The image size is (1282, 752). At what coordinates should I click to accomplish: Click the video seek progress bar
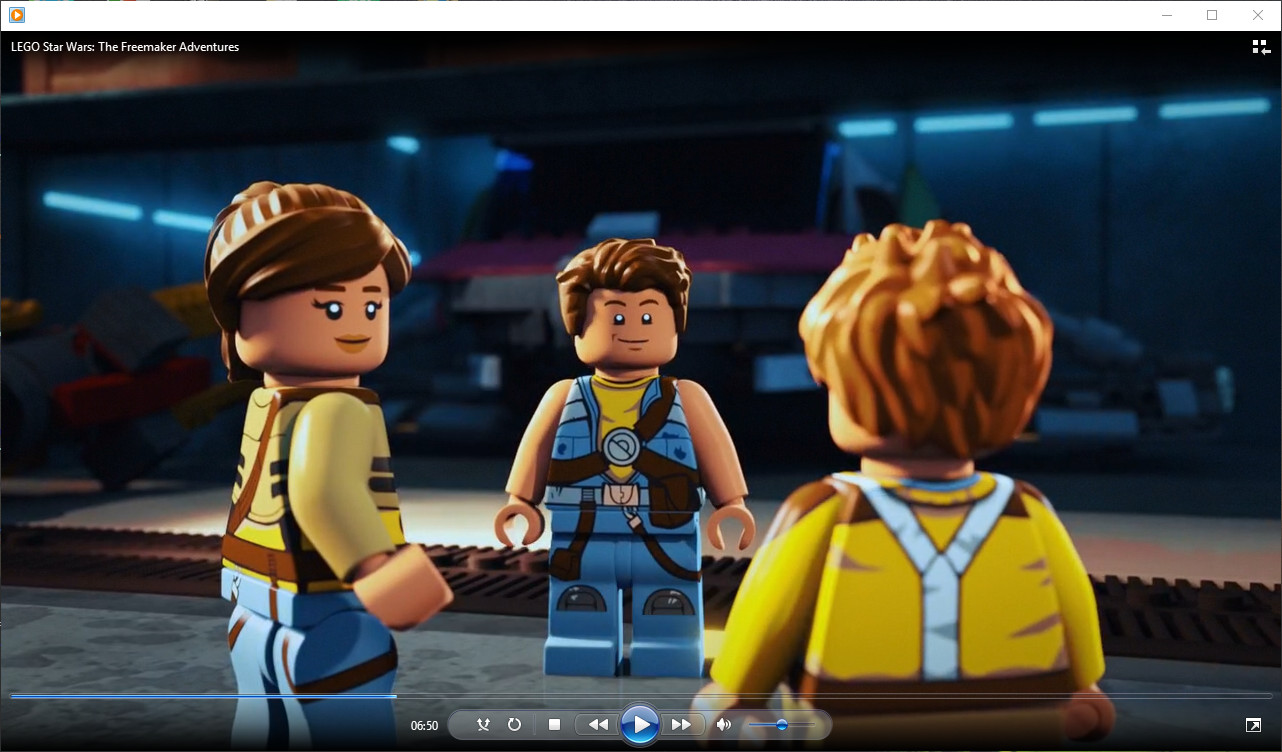(x=640, y=695)
